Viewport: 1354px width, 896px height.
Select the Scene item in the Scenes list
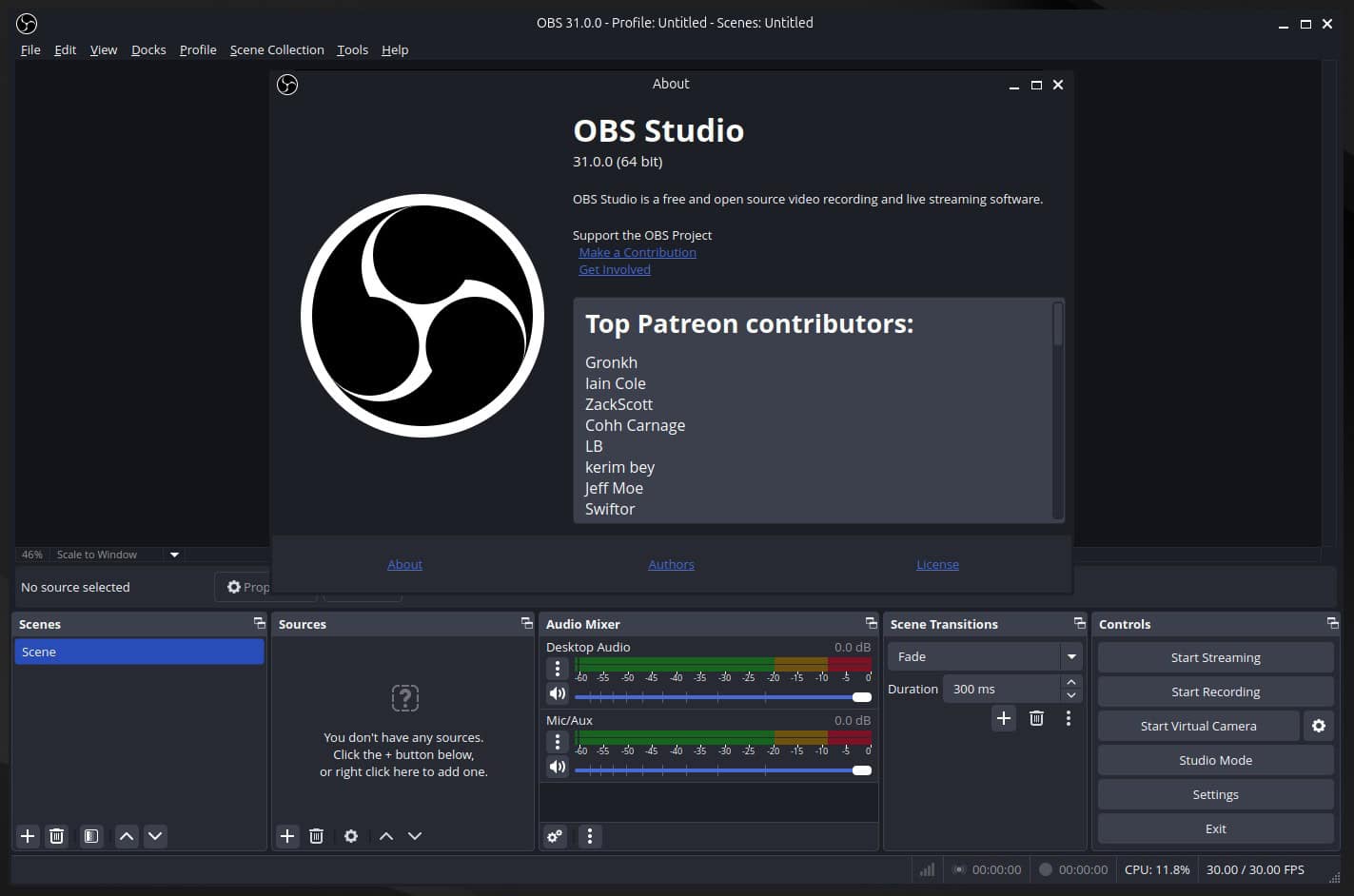click(x=139, y=652)
